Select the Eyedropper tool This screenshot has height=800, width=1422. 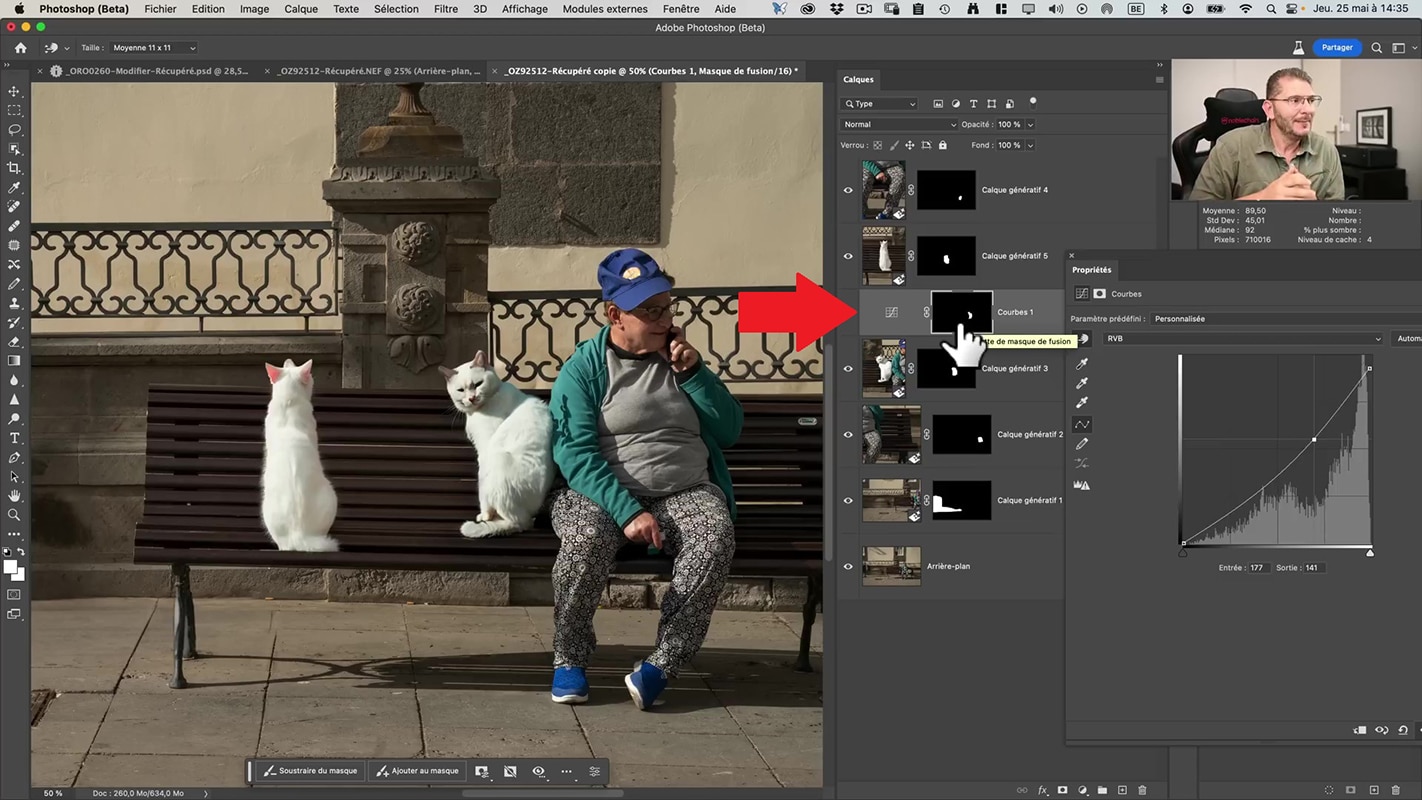14,187
